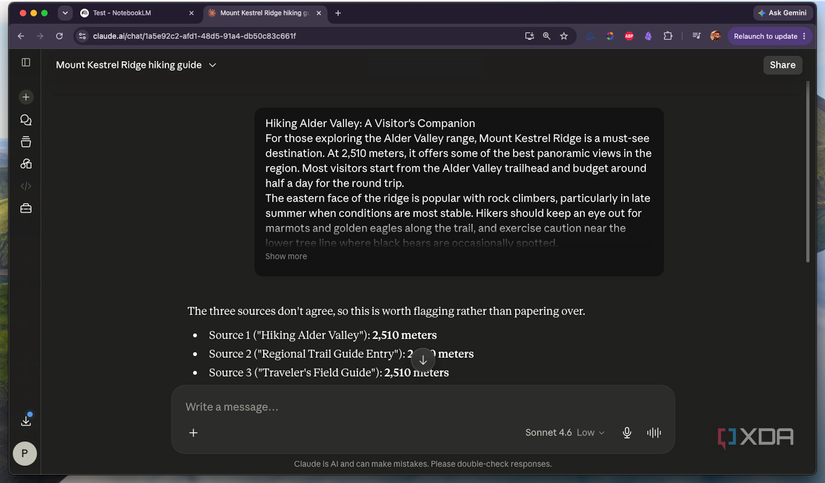Expand message with Show more
The image size is (825, 483).
(286, 256)
